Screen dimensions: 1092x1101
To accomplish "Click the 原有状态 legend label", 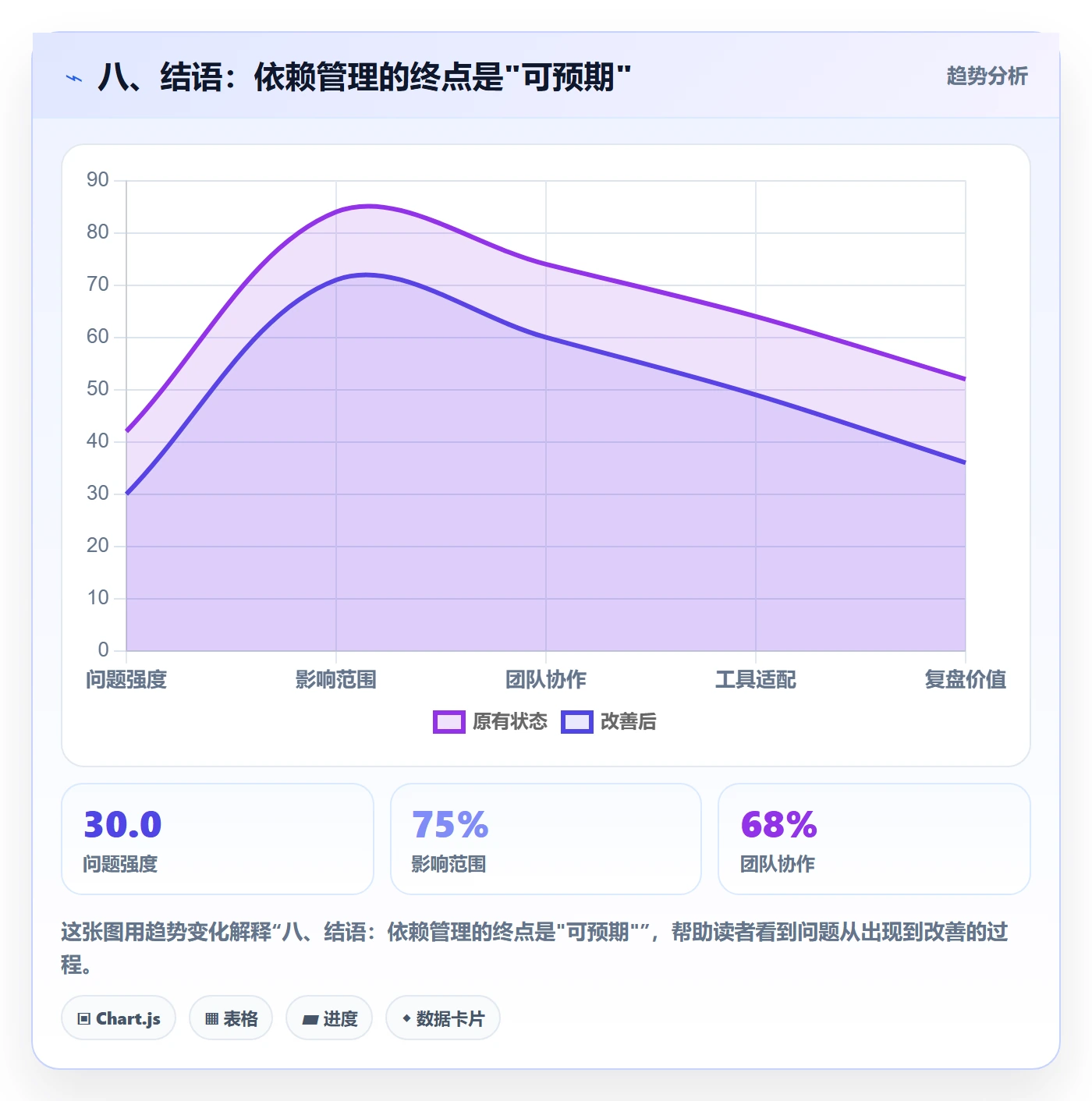I will [510, 722].
